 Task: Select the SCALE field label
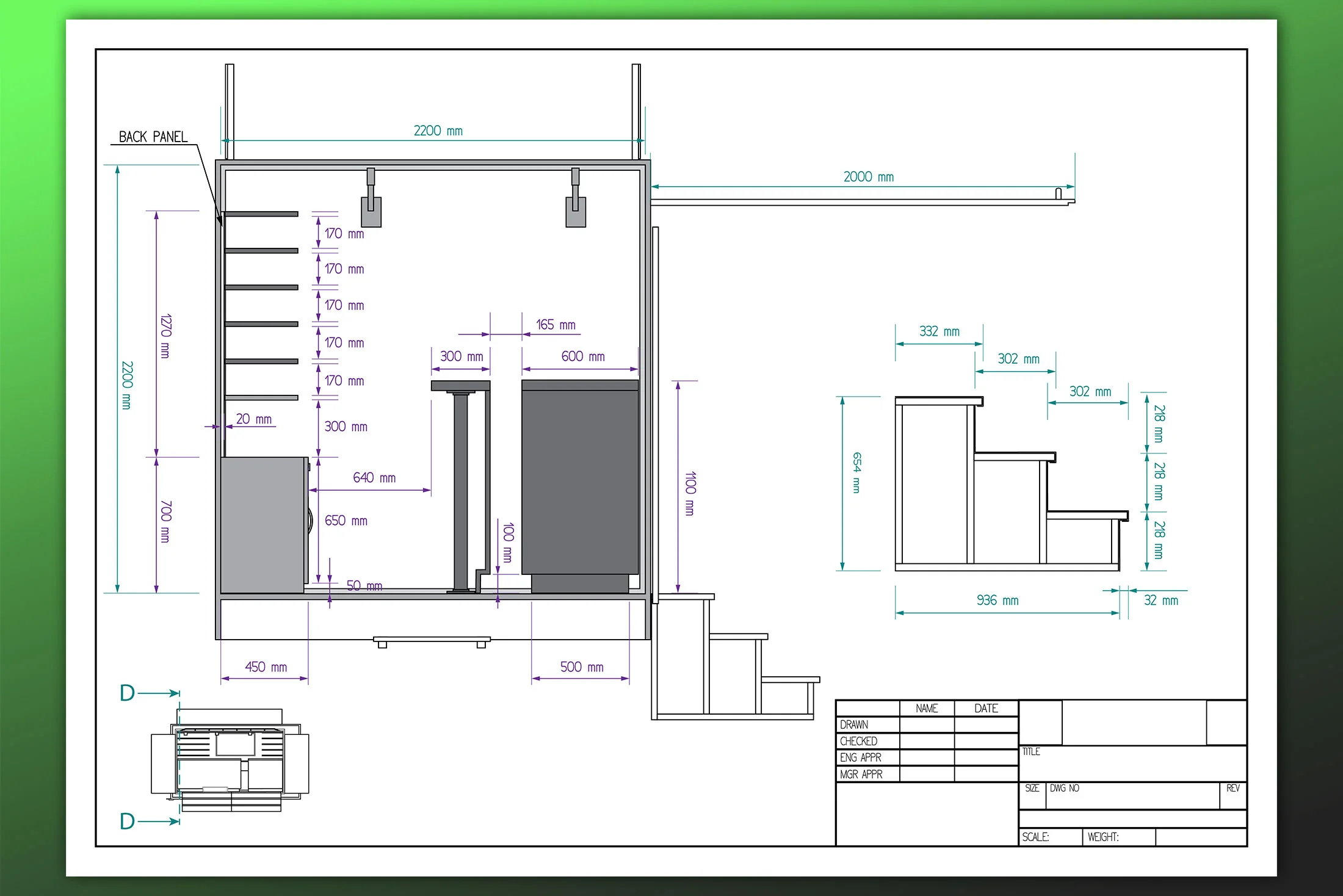pos(1035,837)
